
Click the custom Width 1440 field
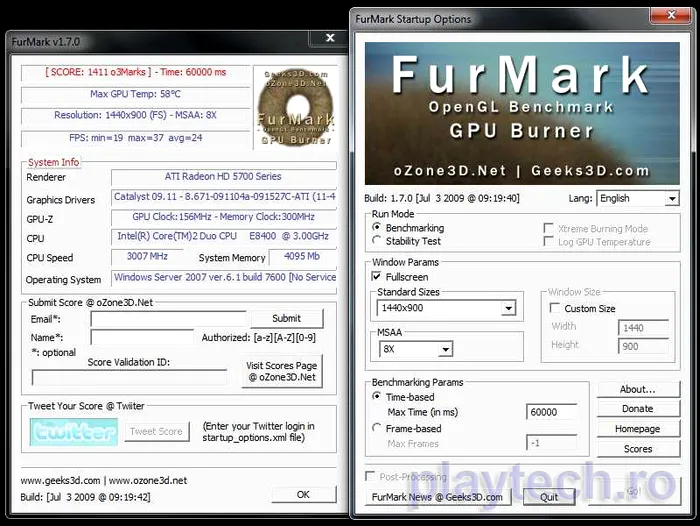pyautogui.click(x=643, y=328)
